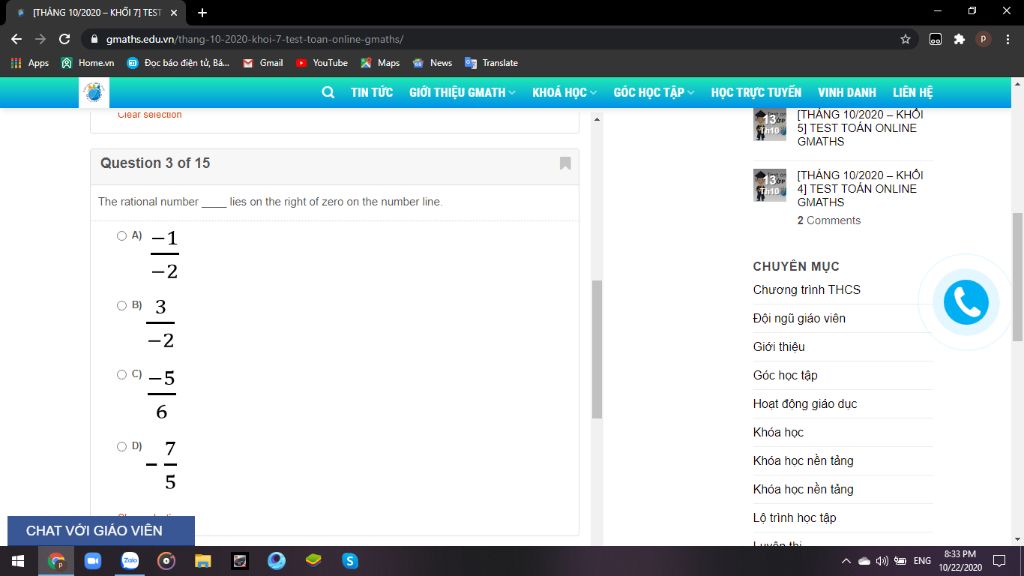Open the Lộ trình học tập category
Image resolution: width=1024 pixels, height=576 pixels.
click(794, 518)
